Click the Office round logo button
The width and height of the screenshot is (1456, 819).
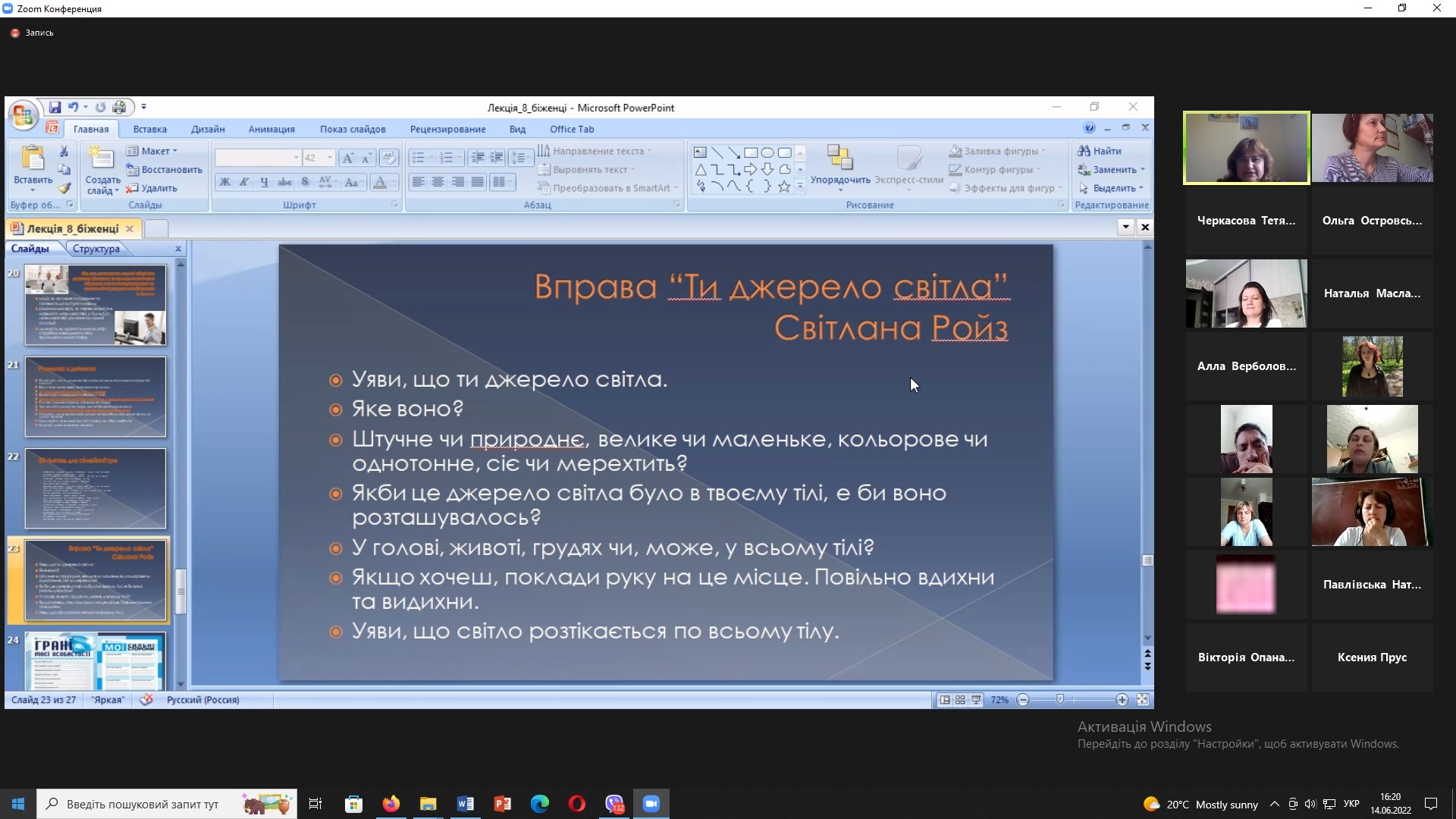point(23,115)
